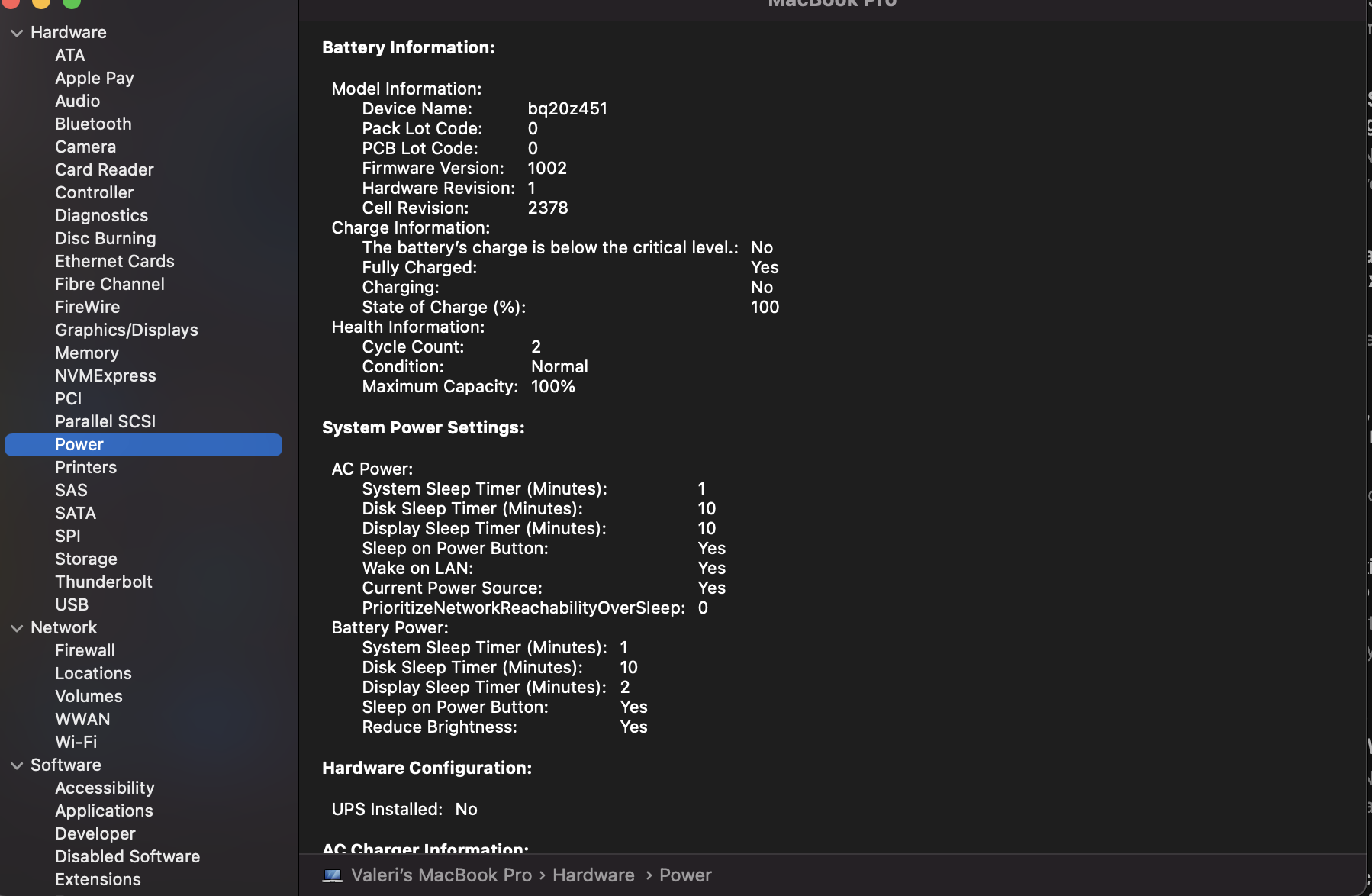
Task: Select Disabled Software
Action: tap(127, 856)
